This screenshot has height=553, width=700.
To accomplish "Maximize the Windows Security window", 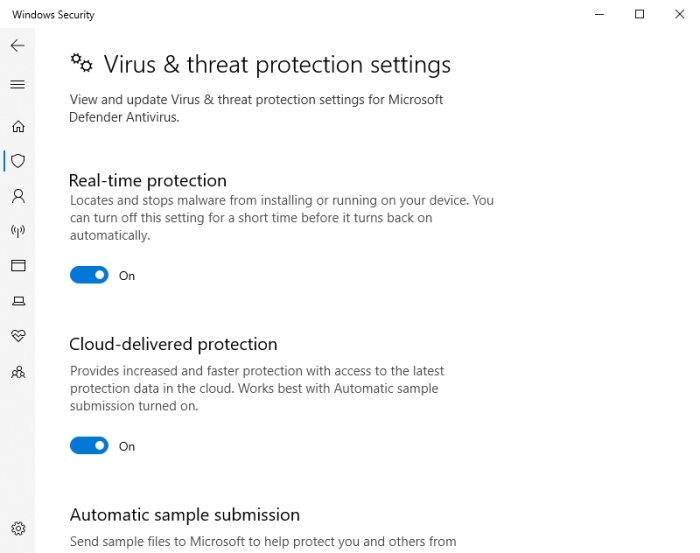I will [x=640, y=14].
